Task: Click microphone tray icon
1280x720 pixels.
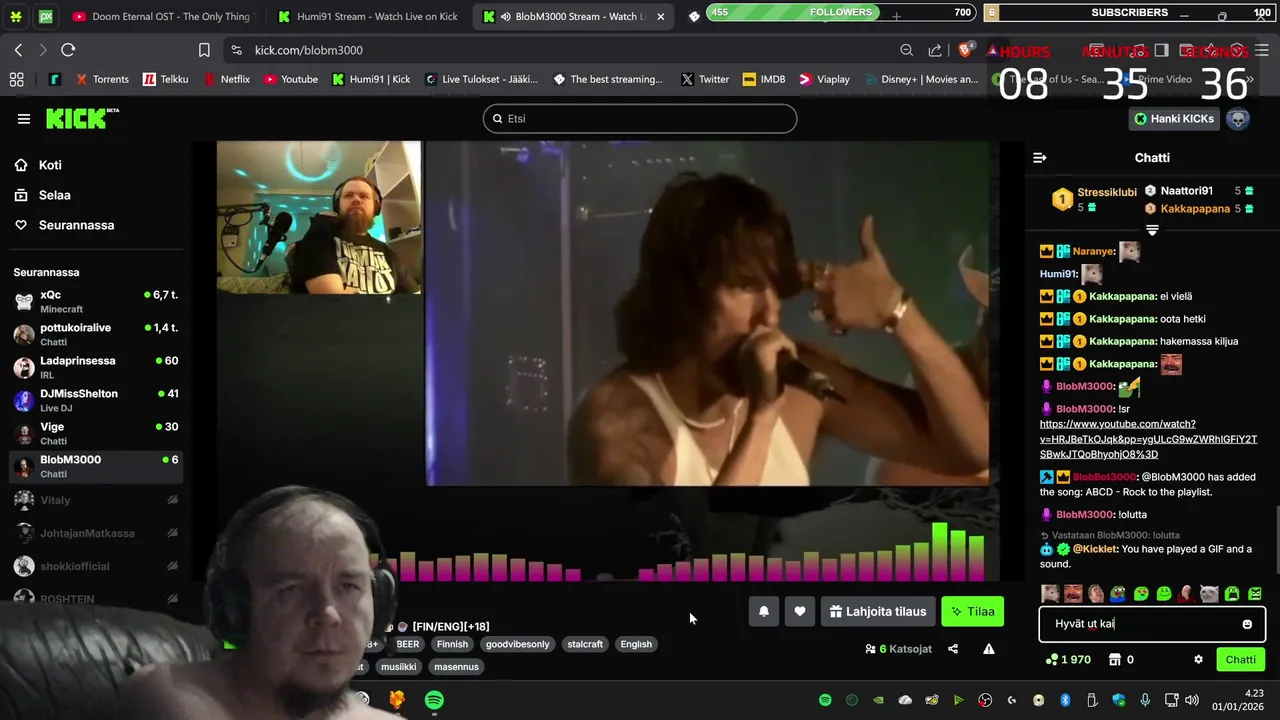Action: [x=1145, y=700]
